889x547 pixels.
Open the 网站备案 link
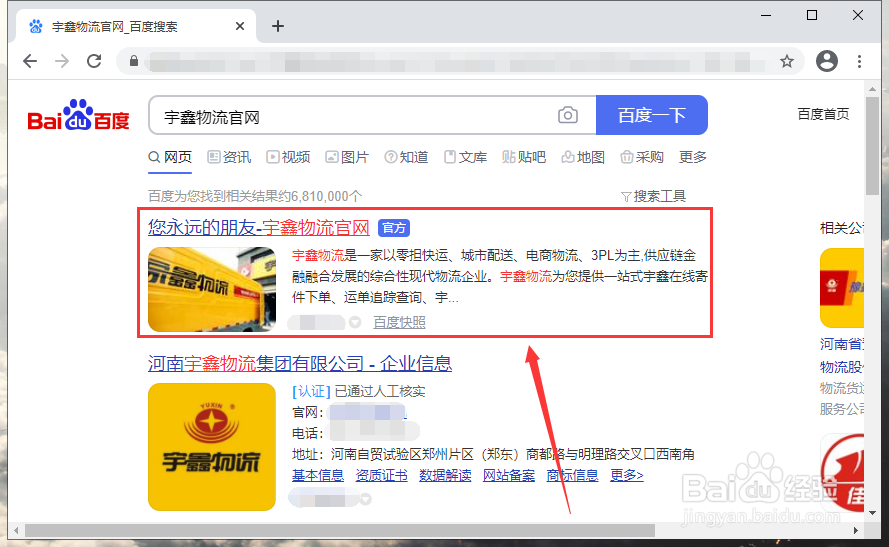click(x=509, y=475)
